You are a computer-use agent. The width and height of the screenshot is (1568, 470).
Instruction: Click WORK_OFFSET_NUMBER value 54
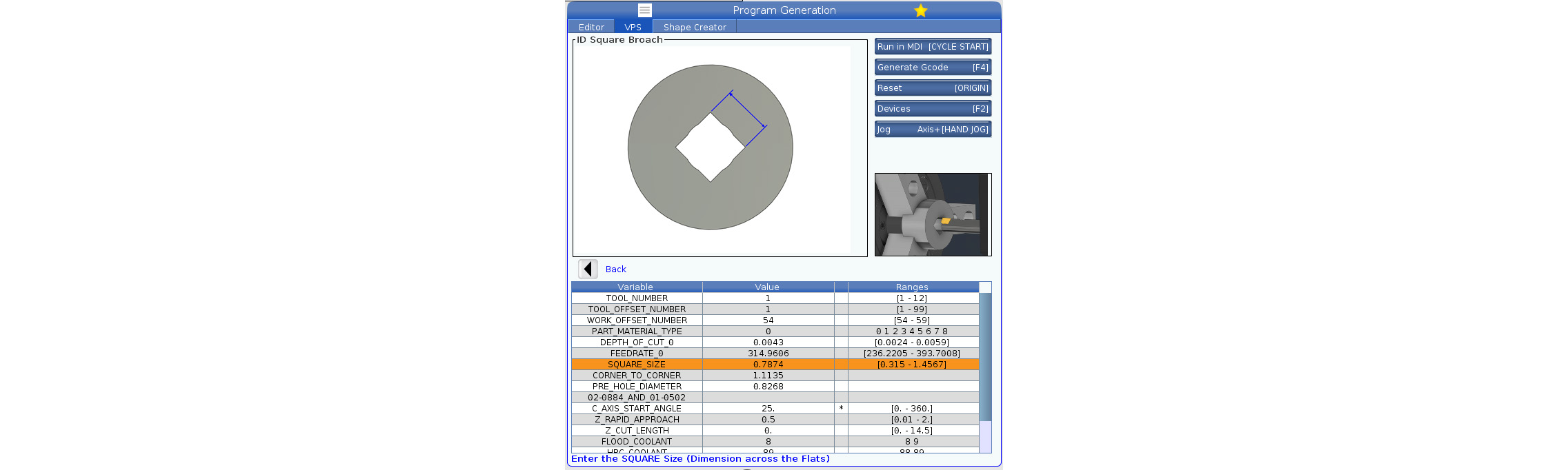point(768,320)
